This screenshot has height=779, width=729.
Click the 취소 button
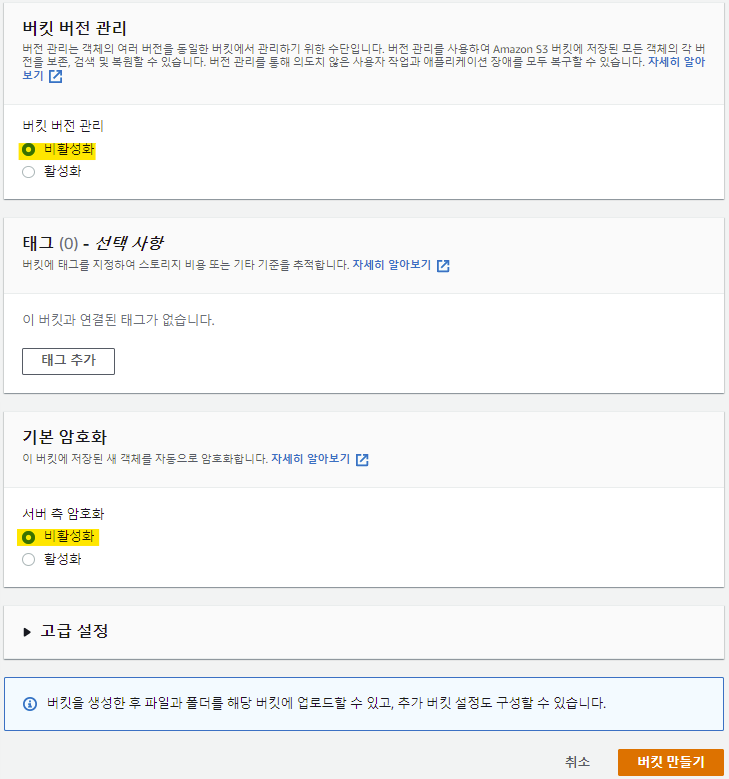pos(577,762)
